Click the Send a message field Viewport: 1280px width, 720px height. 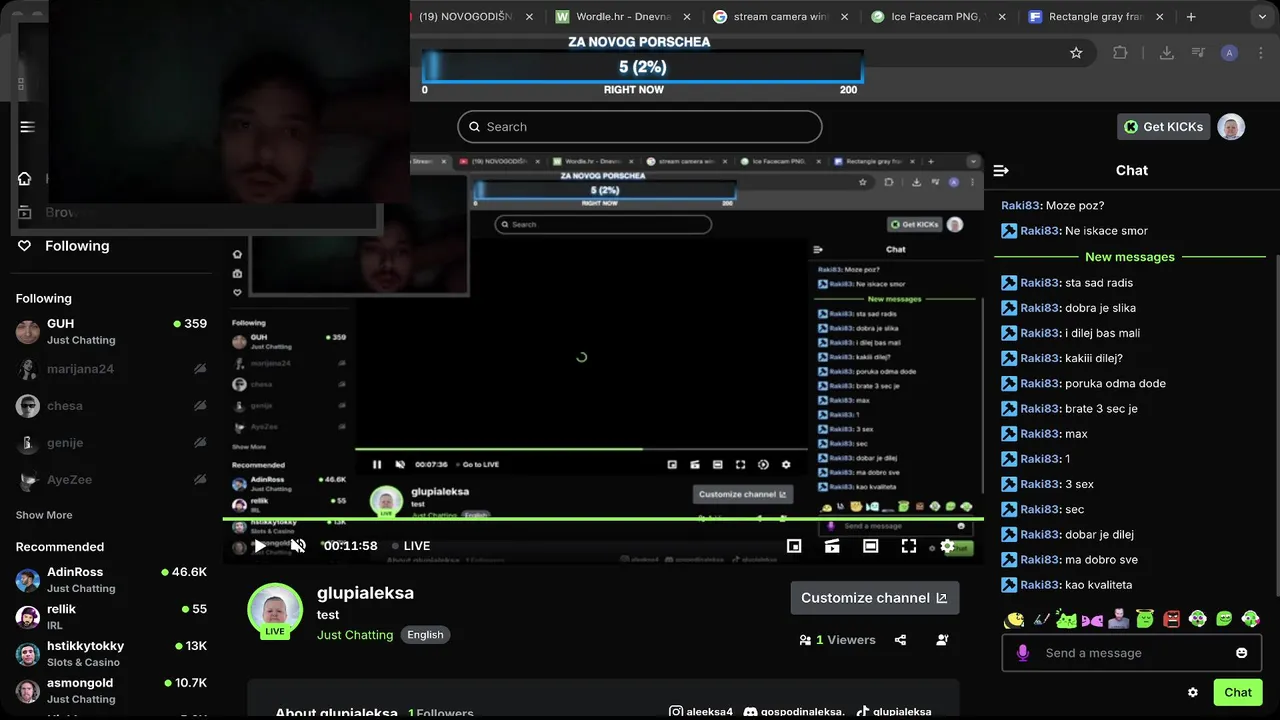(1132, 653)
